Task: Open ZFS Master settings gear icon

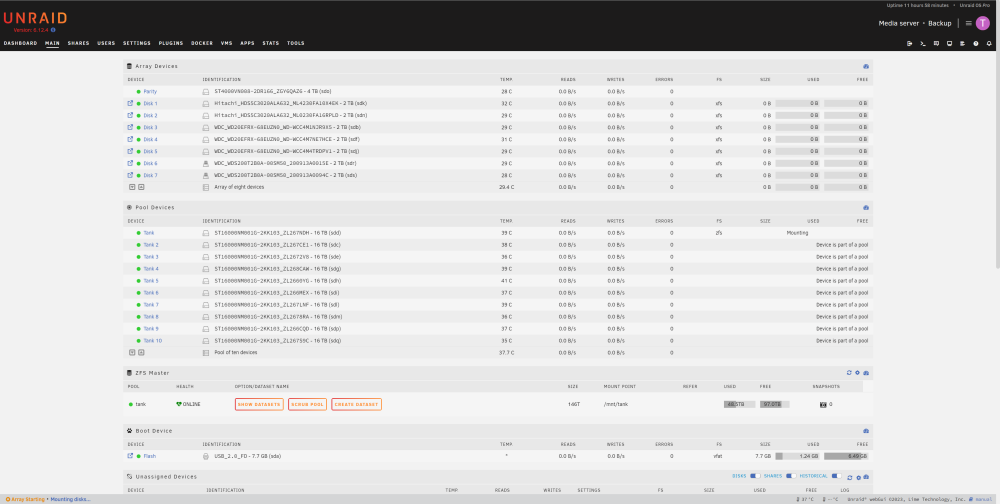Action: (857, 373)
